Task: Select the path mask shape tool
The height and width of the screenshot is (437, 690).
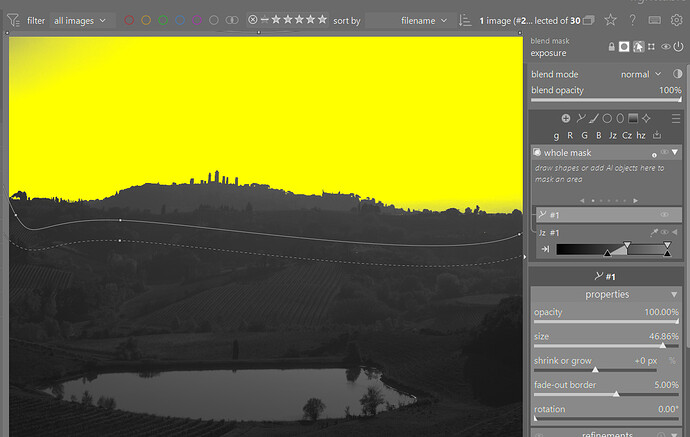Action: click(581, 118)
